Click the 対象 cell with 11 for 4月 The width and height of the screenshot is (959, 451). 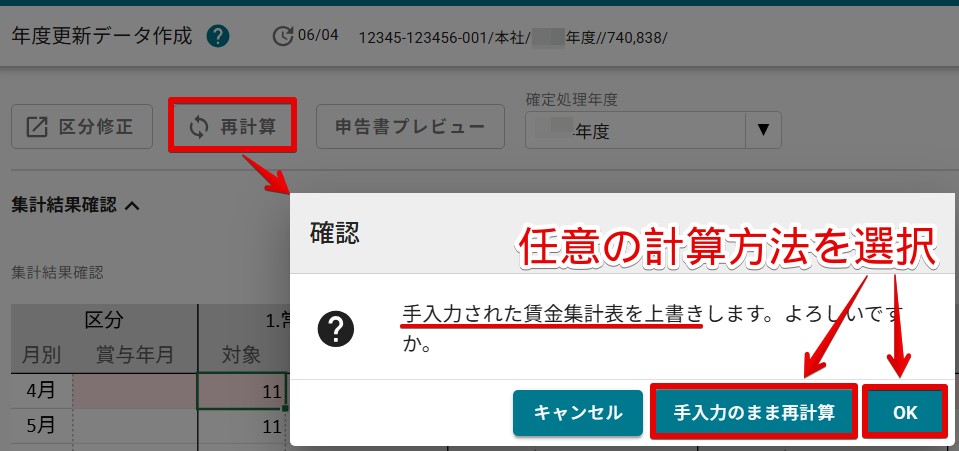click(242, 392)
